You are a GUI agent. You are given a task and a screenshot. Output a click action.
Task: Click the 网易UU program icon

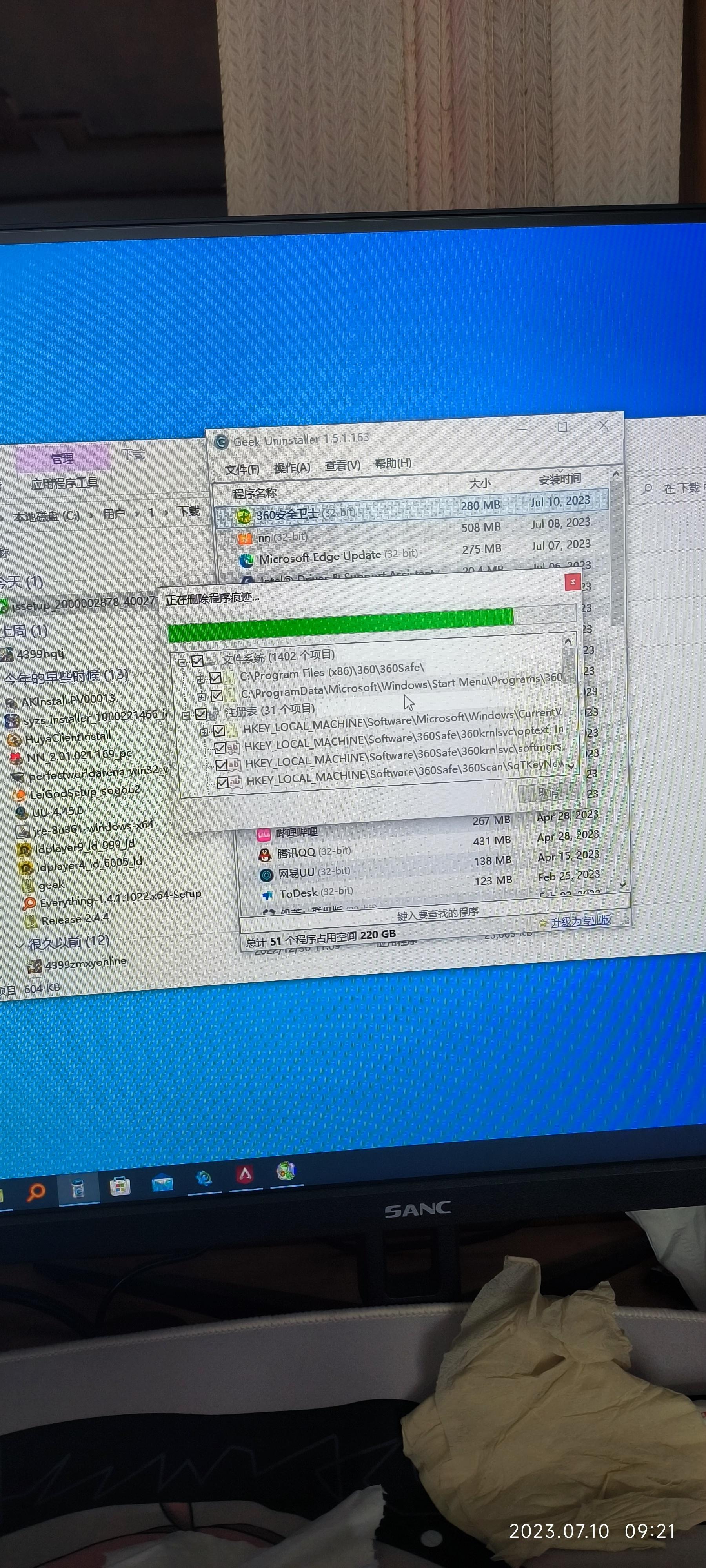point(266,875)
